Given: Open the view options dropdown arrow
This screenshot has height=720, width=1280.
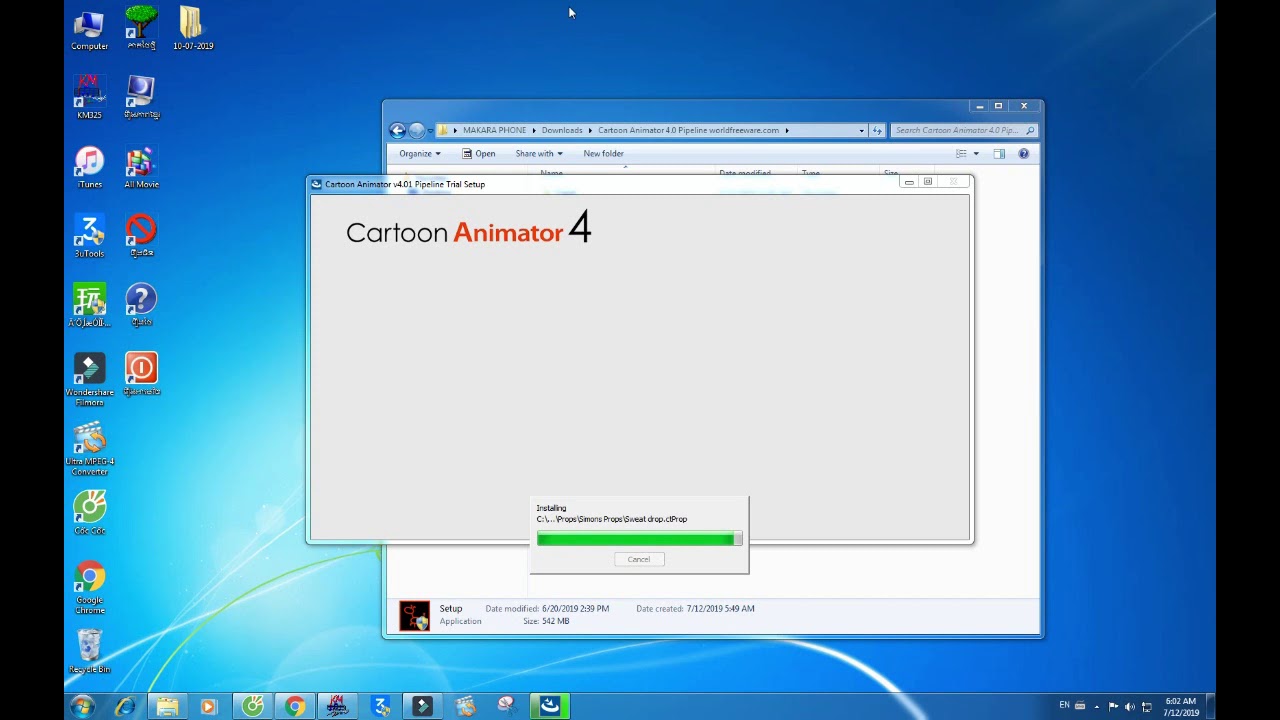Looking at the screenshot, I should (976, 153).
